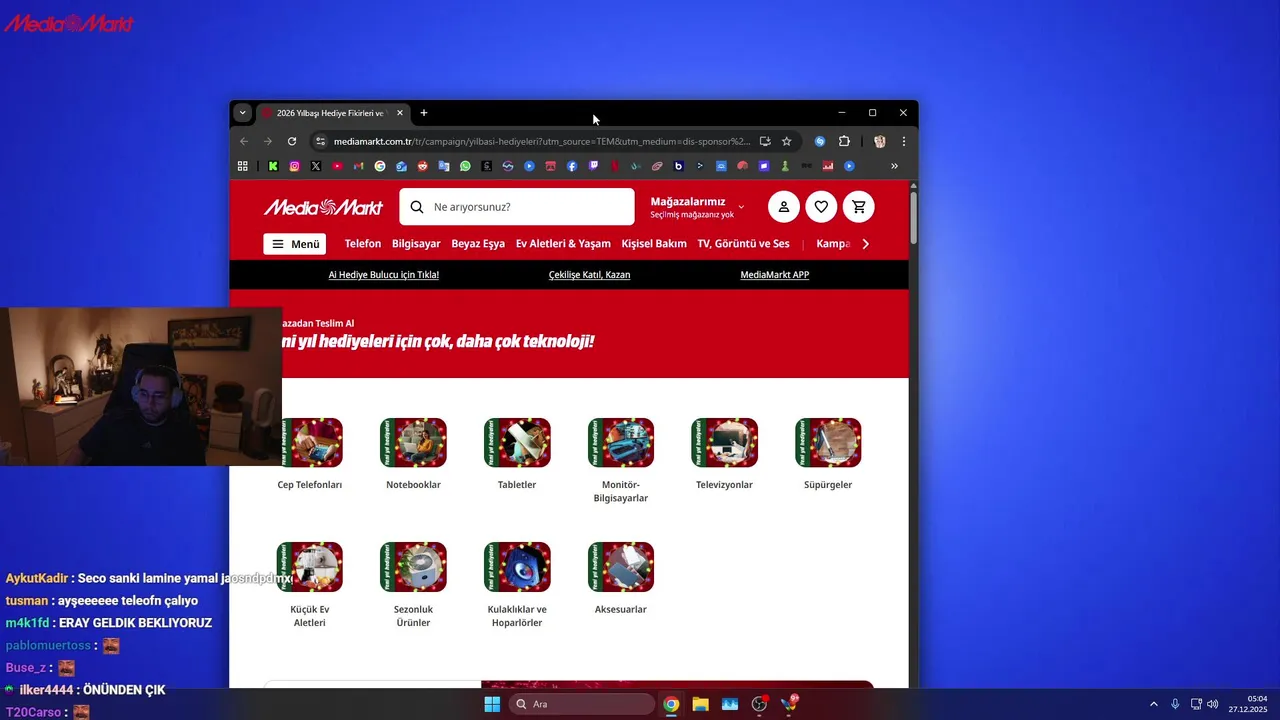
Task: Open the Windows Start menu
Action: [492, 704]
